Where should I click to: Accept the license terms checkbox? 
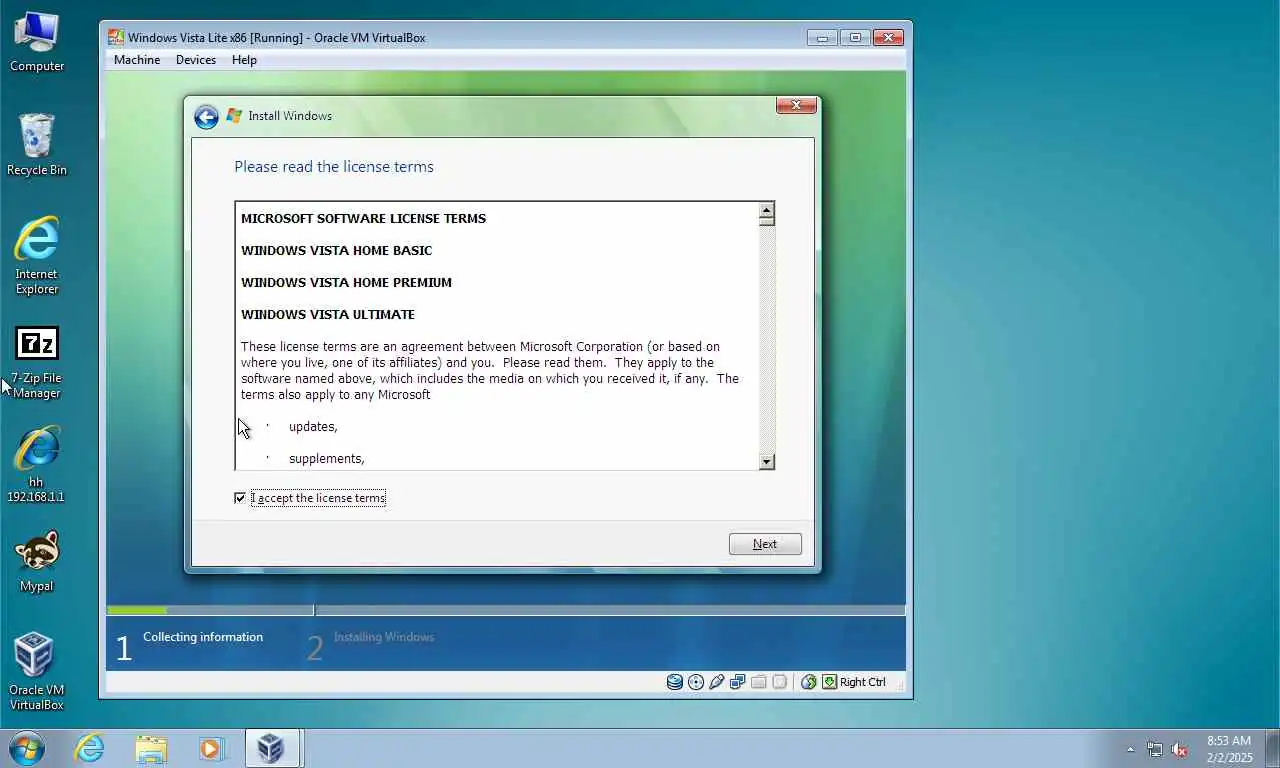(x=240, y=498)
